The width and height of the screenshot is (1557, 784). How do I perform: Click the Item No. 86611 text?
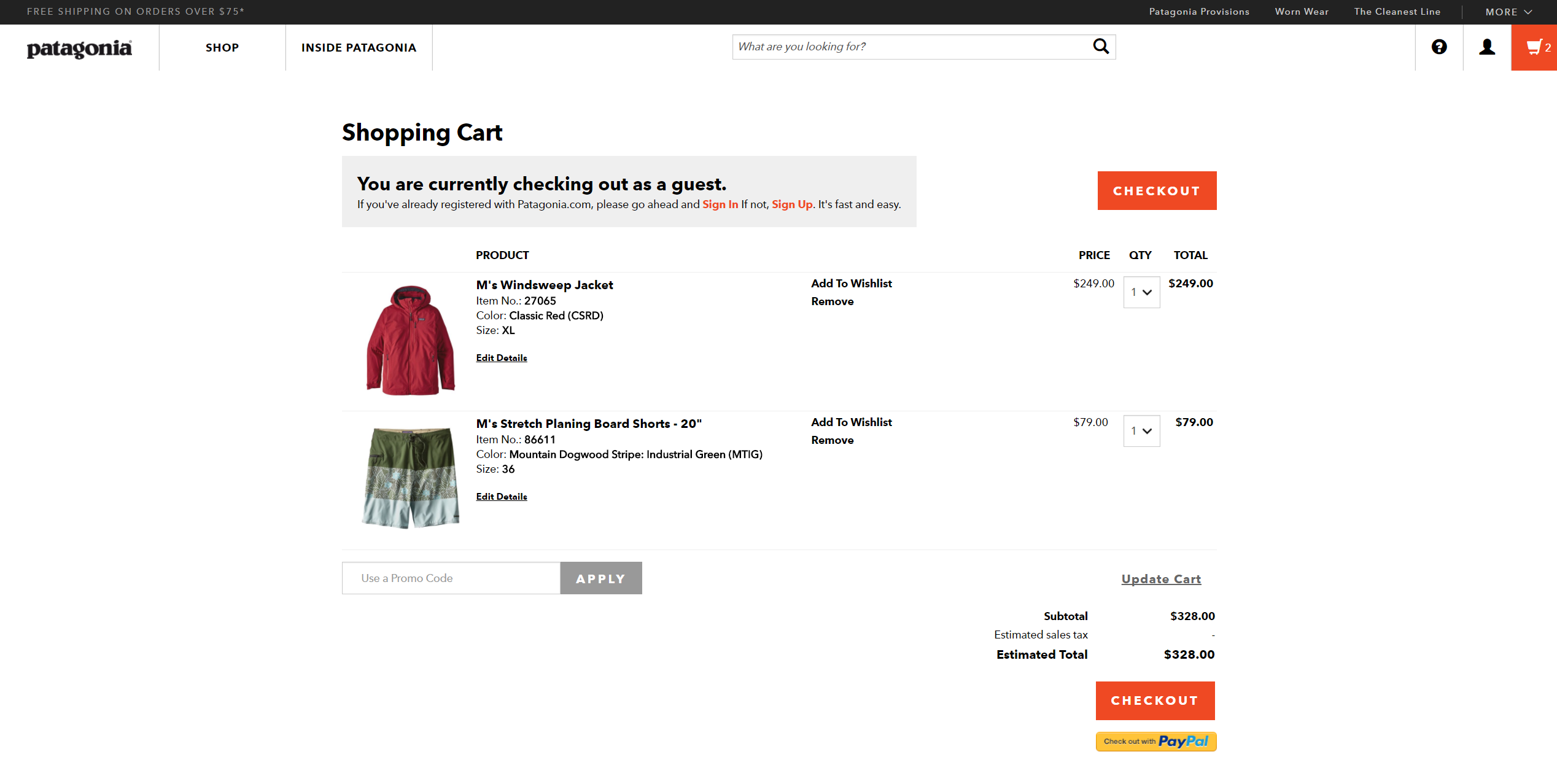(x=516, y=440)
